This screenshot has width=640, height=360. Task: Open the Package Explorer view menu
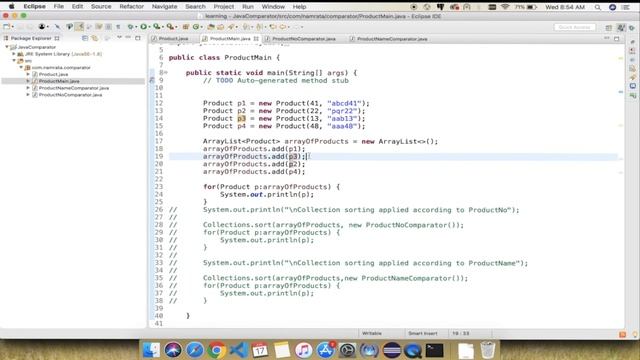coord(119,38)
